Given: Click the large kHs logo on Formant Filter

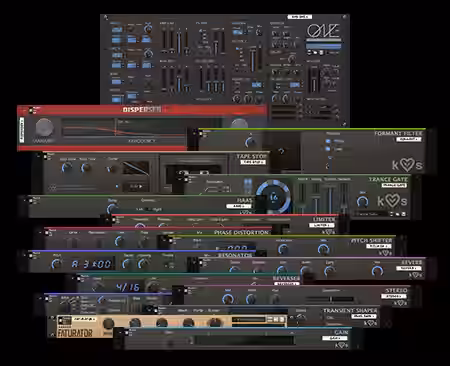Looking at the screenshot, I should point(407,164).
